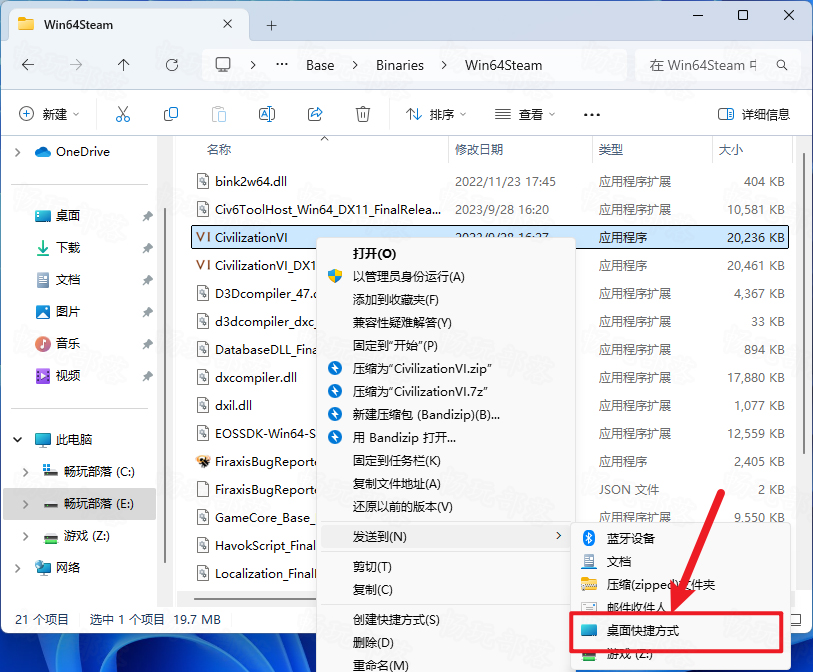
Task: Expand the 畅玩部落 (C:) drive node
Action: pyautogui.click(x=25, y=471)
